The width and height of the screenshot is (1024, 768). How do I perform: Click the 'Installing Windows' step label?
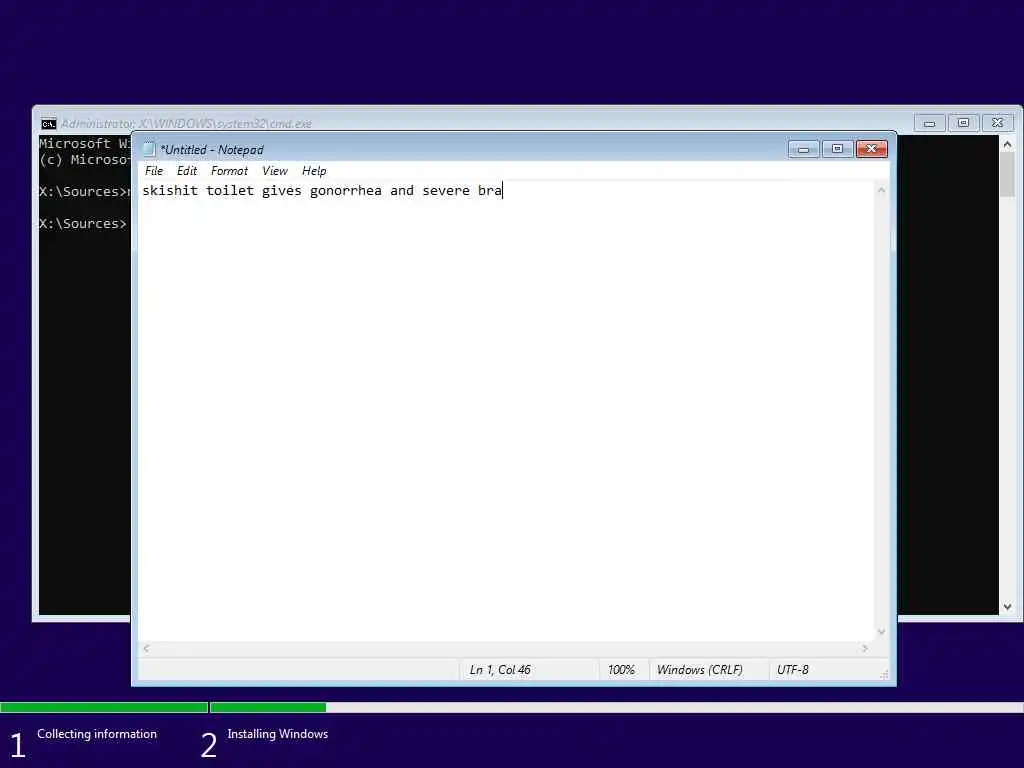278,734
